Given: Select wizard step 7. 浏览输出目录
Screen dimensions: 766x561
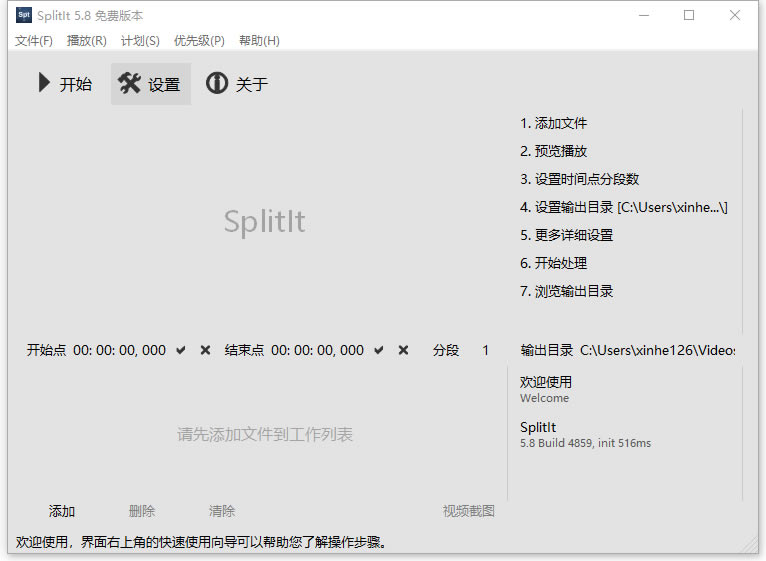Looking at the screenshot, I should pos(567,291).
